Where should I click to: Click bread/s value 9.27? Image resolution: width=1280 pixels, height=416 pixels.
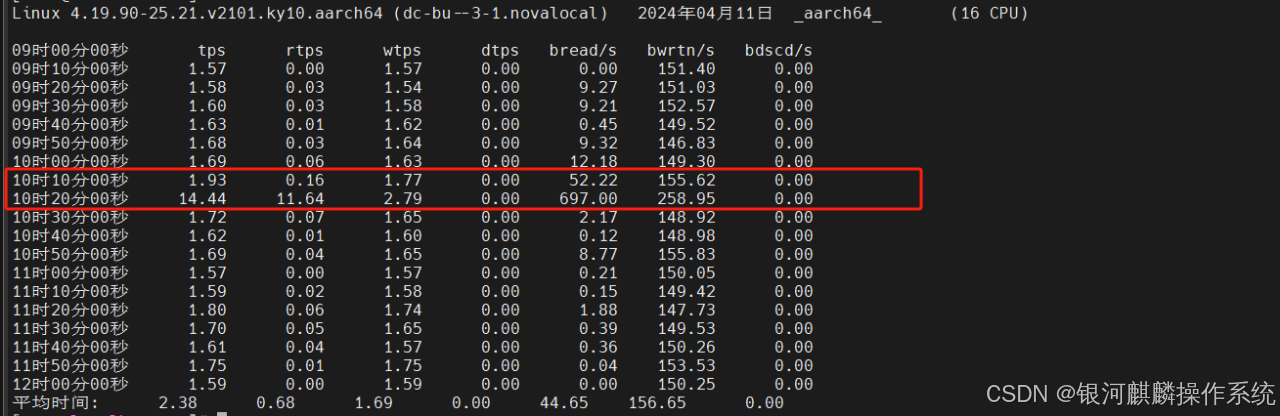(599, 87)
